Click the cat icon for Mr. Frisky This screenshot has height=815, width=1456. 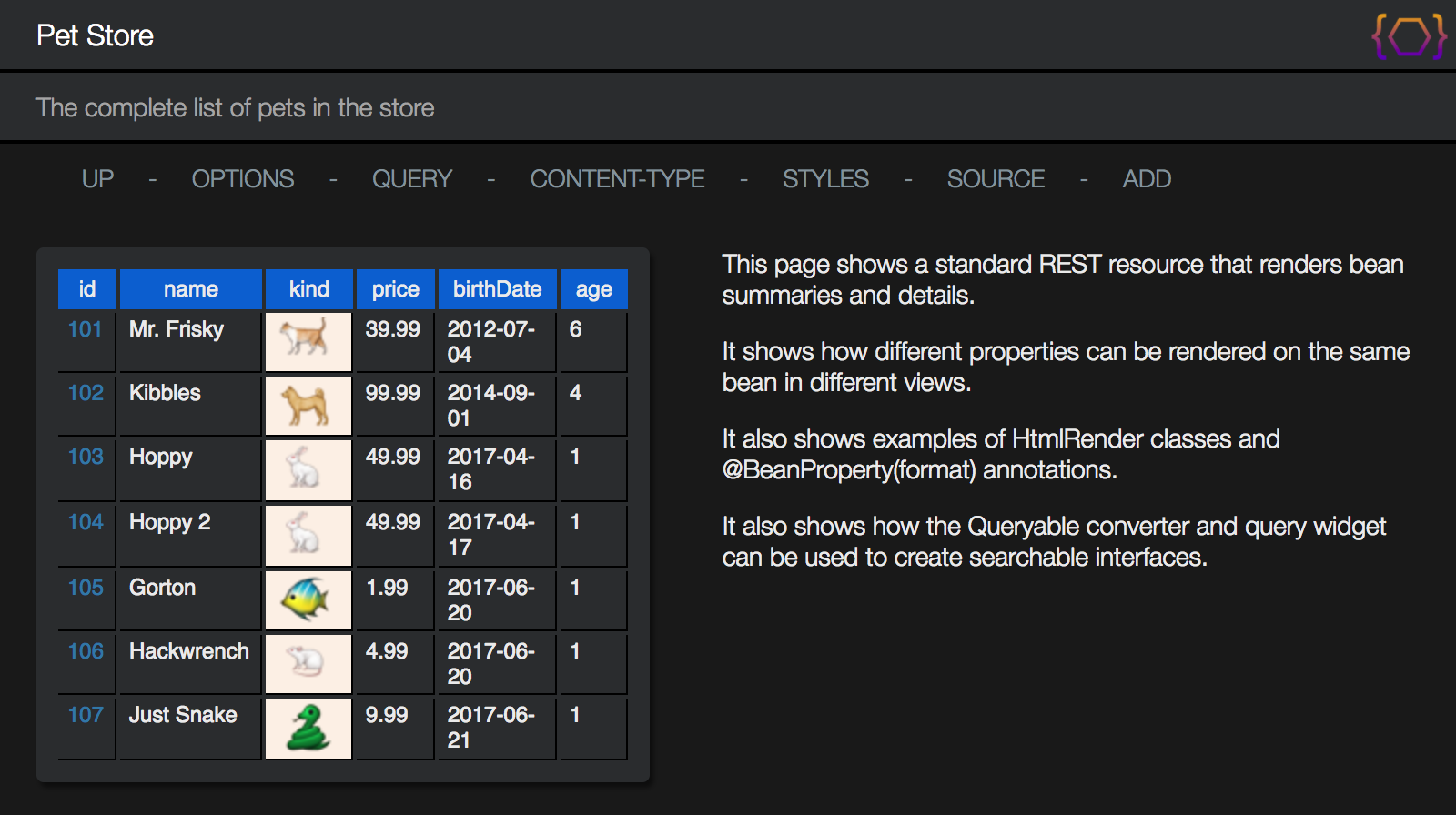(308, 341)
